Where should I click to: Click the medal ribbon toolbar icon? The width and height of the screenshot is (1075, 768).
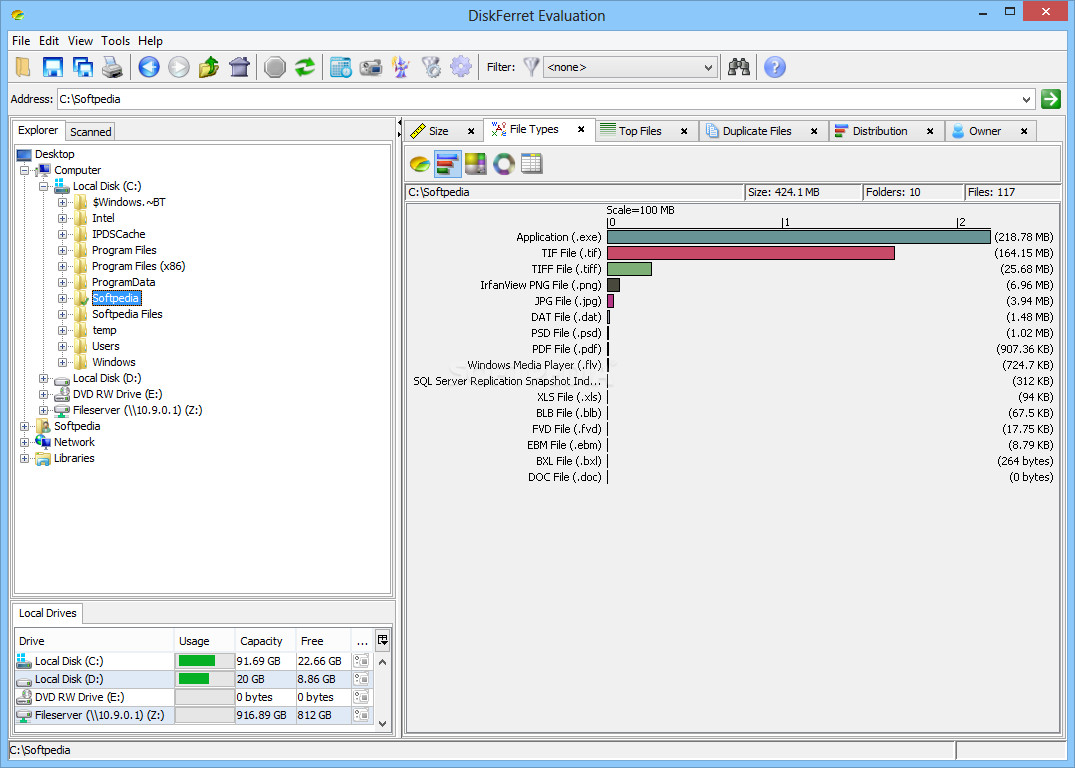coord(431,67)
